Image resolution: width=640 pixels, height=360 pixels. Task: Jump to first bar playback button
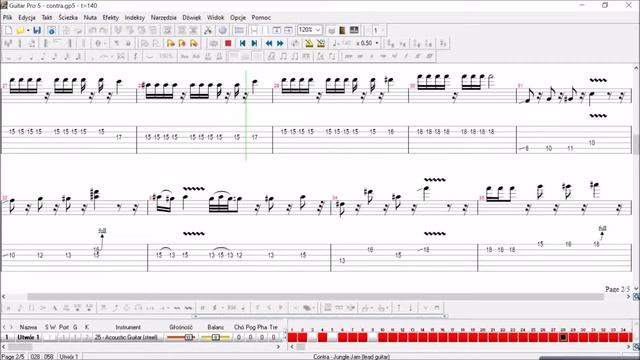[x=242, y=43]
